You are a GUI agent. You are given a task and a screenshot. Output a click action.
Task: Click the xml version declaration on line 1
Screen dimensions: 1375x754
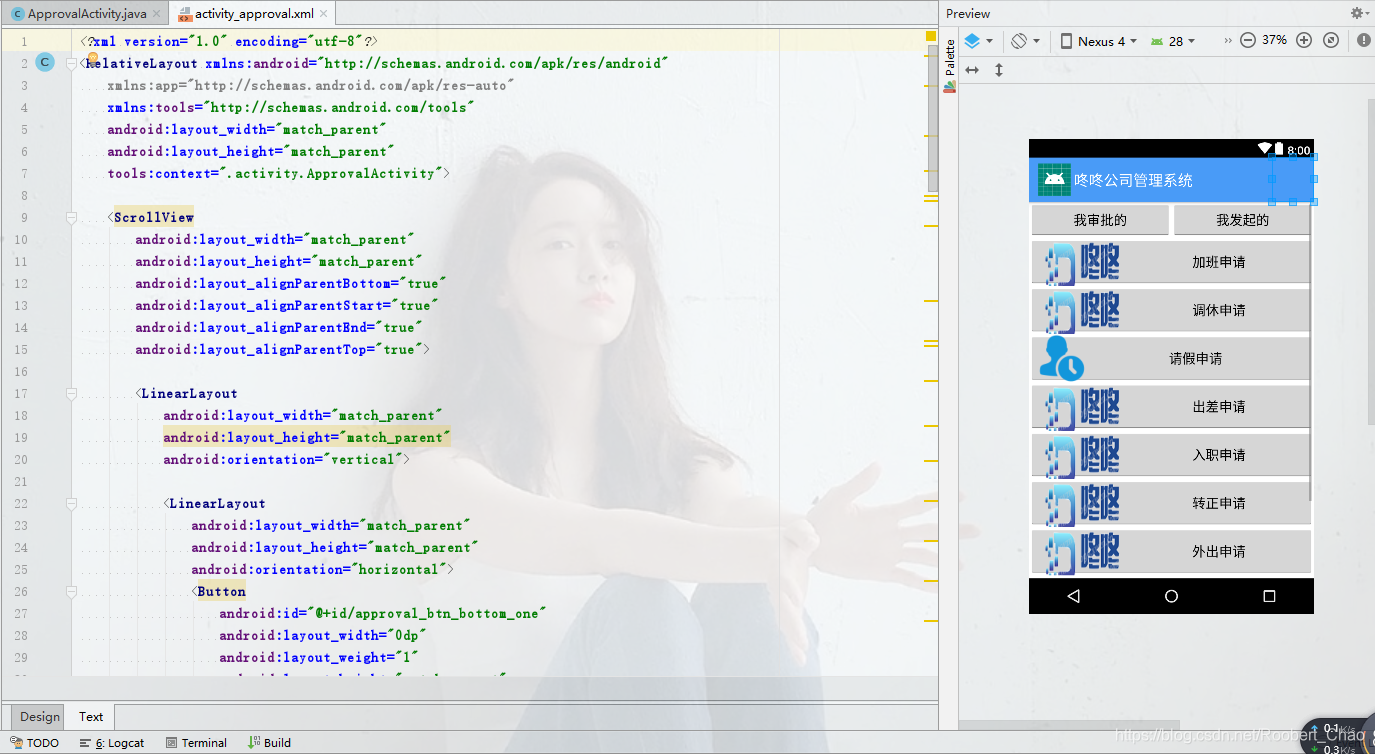pos(231,41)
